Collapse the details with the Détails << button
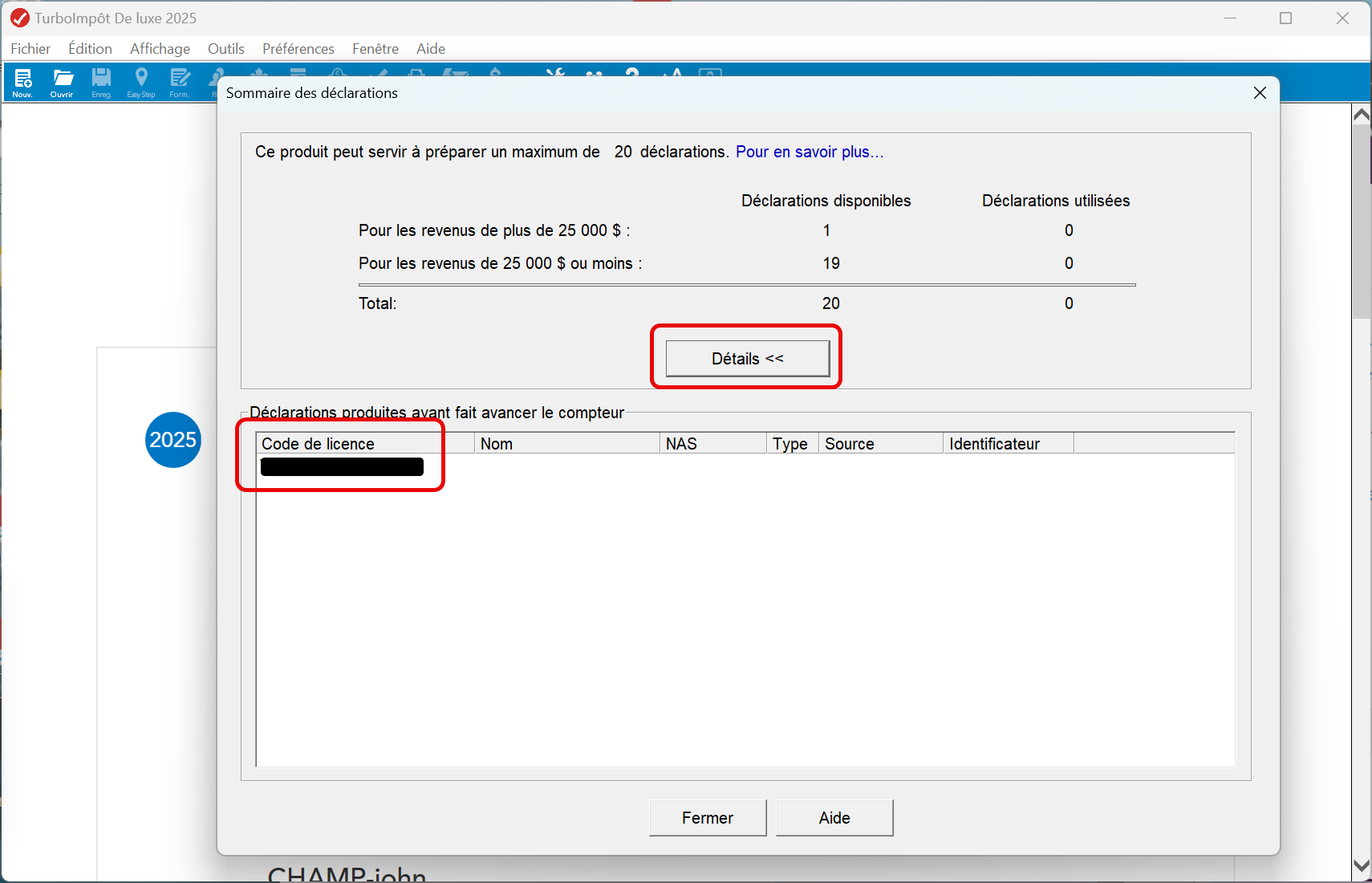The image size is (1372, 883). [748, 359]
